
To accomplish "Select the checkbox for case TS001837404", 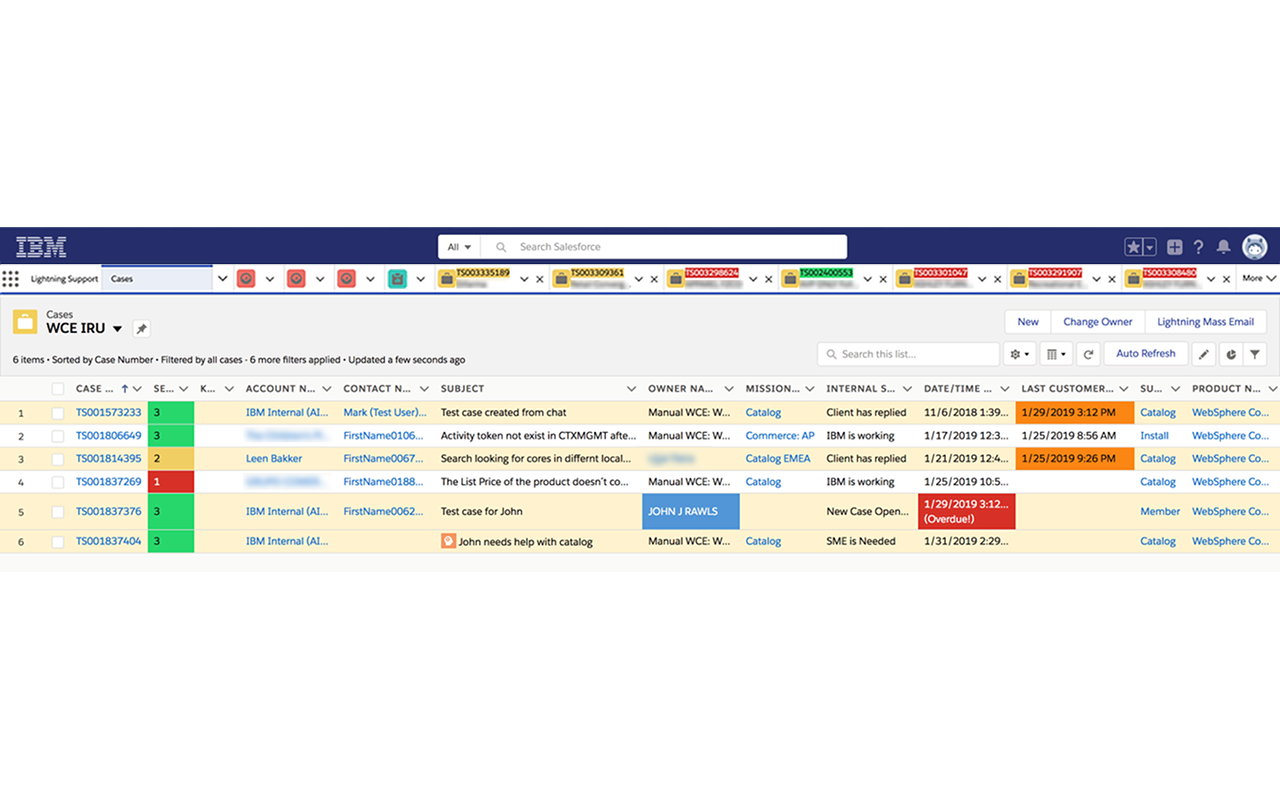I will (58, 542).
